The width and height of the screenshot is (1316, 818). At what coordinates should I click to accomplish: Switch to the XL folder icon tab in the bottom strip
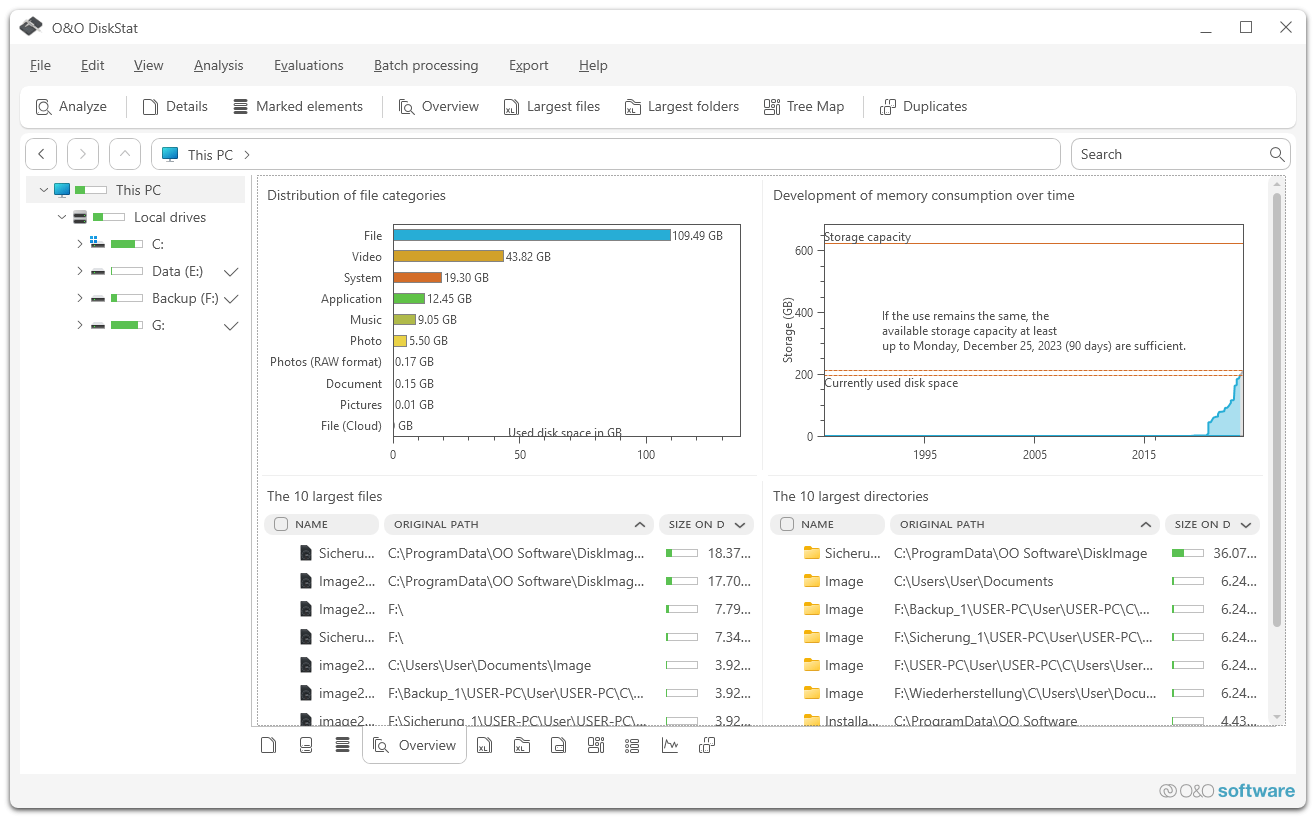point(522,745)
